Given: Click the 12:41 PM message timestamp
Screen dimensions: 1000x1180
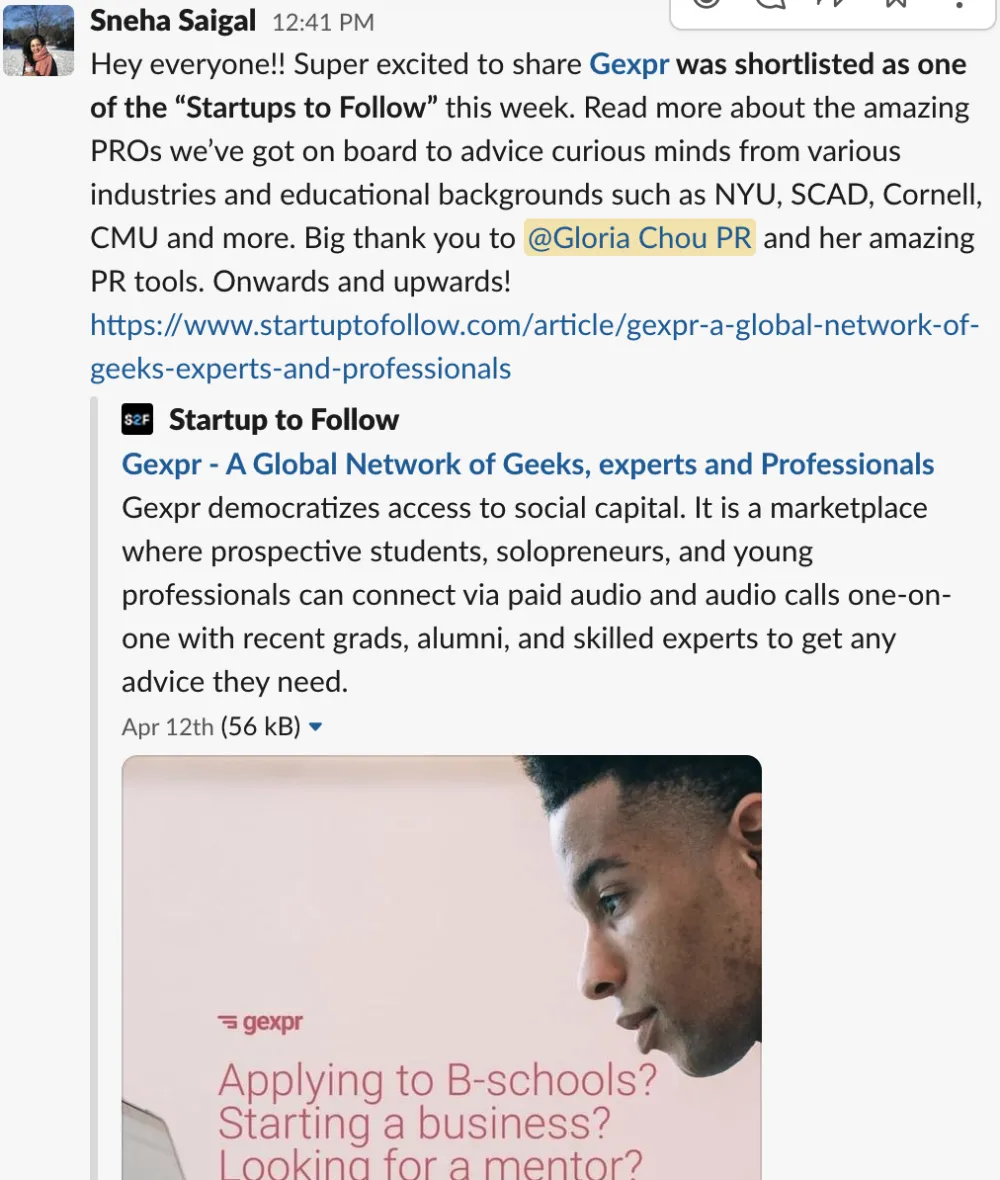Looking at the screenshot, I should (x=323, y=23).
